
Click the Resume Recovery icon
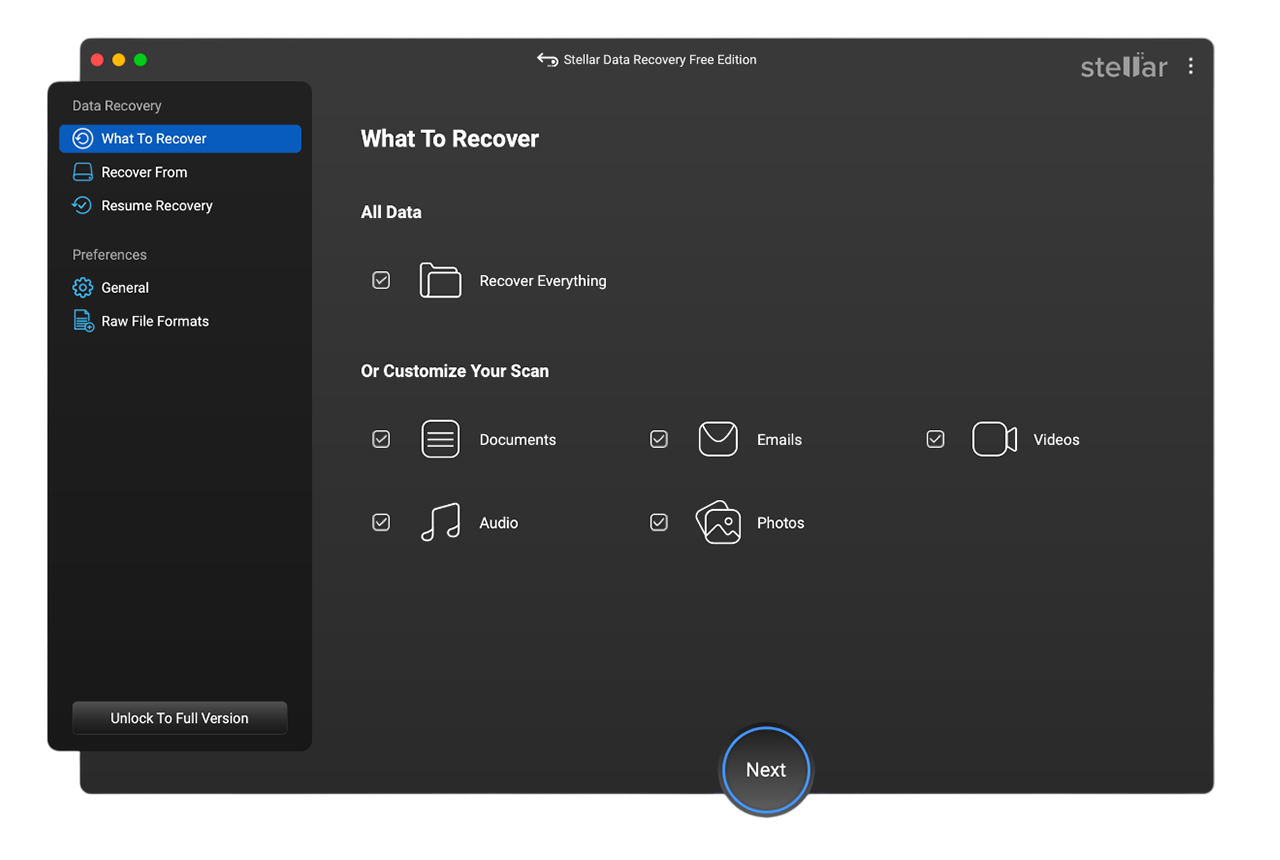click(x=83, y=205)
